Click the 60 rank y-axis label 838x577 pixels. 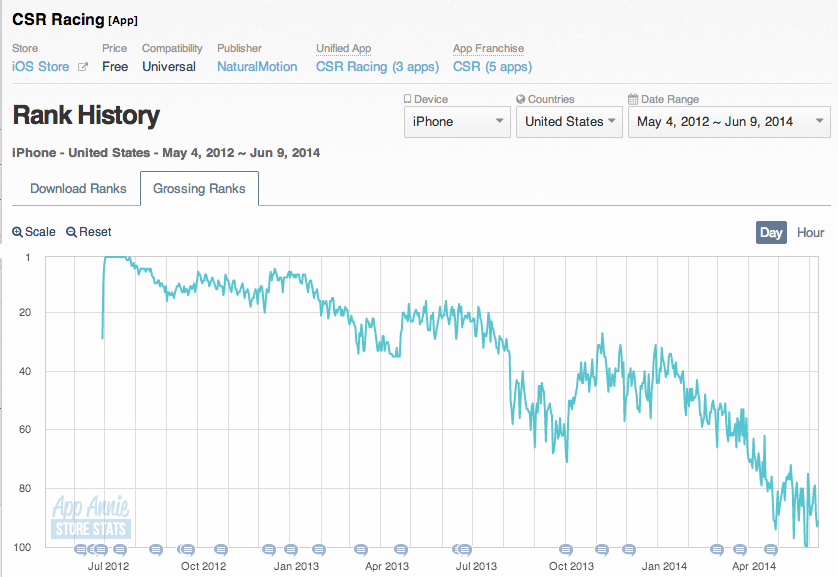tap(25, 430)
